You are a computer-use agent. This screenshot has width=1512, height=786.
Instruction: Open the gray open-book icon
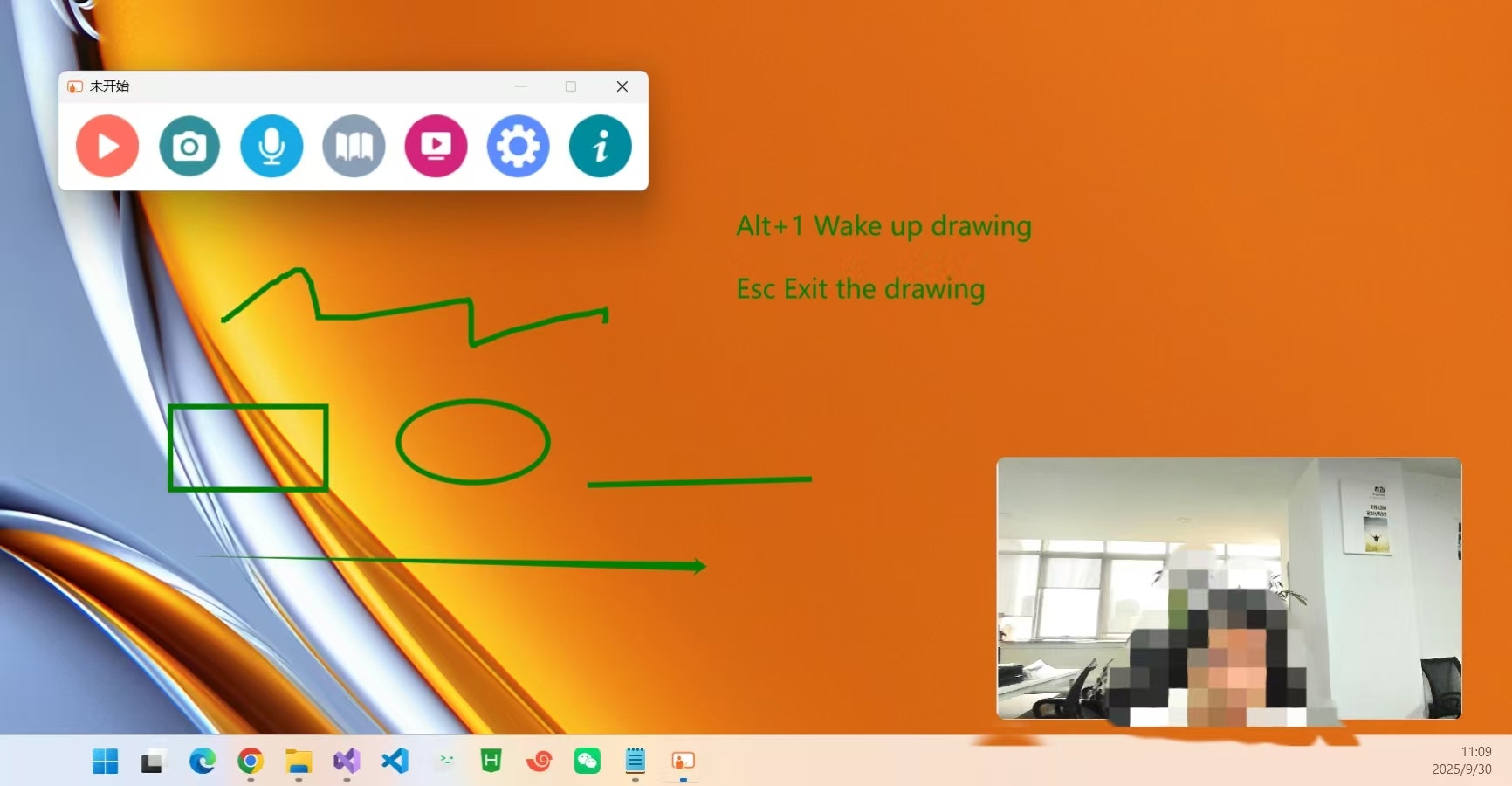coord(354,146)
